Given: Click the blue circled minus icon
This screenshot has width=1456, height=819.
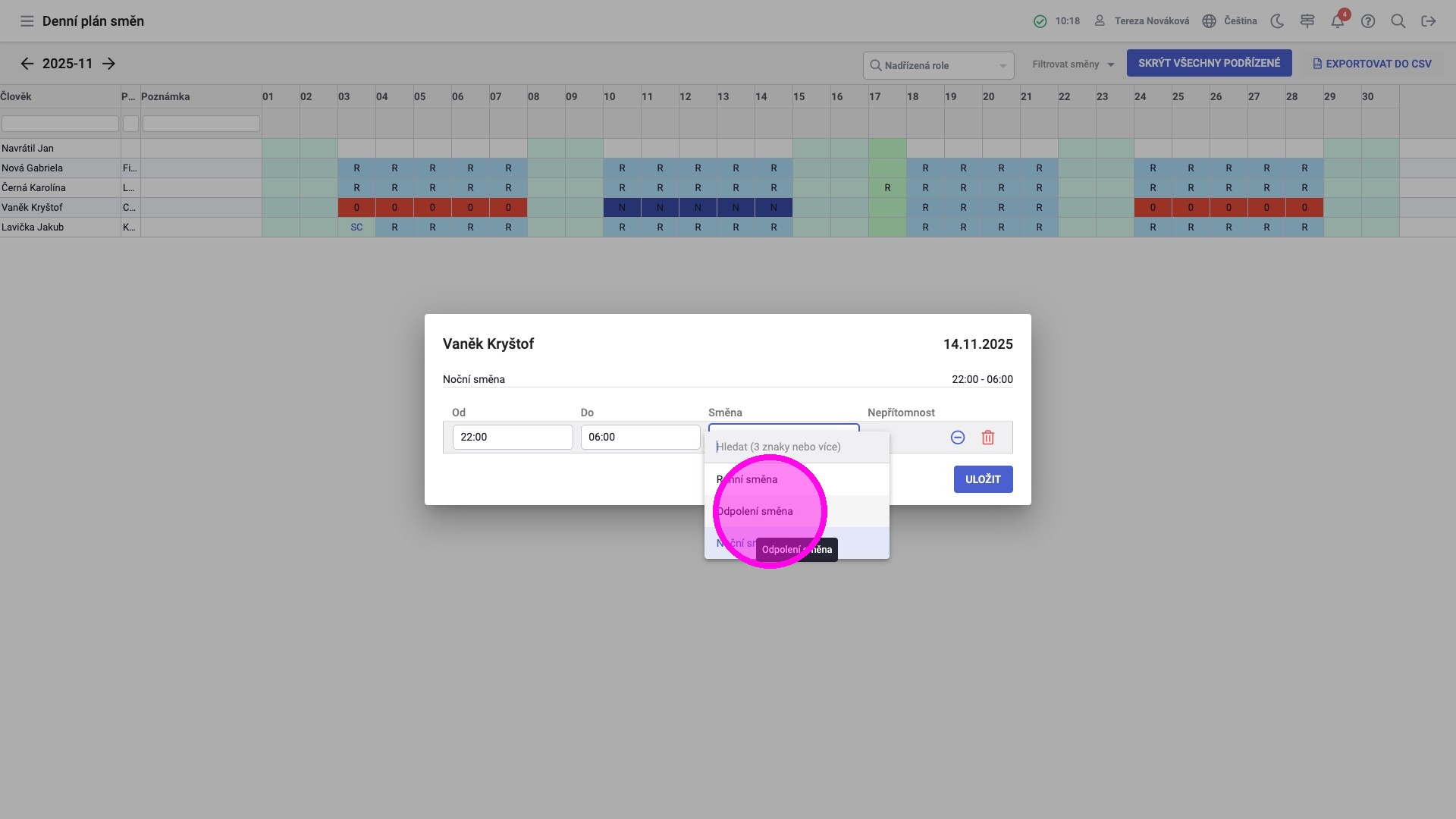Looking at the screenshot, I should coord(958,438).
